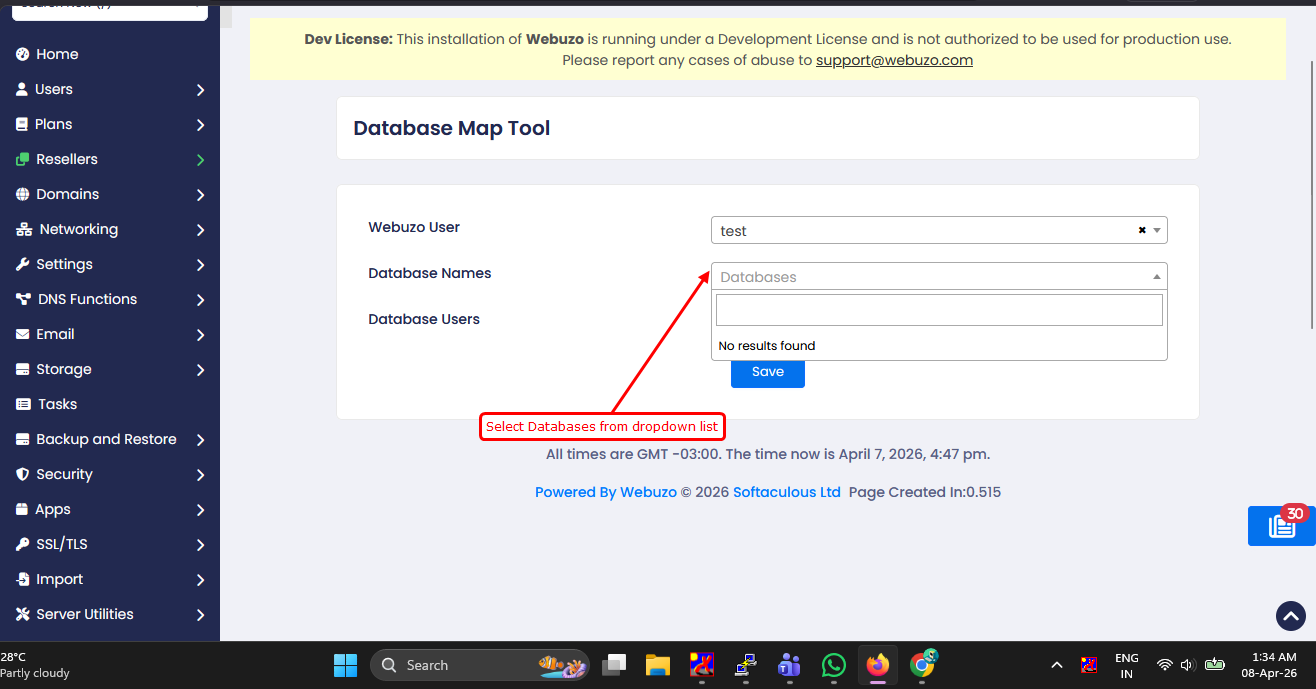Click the Resellers icon in sidebar

pos(23,159)
